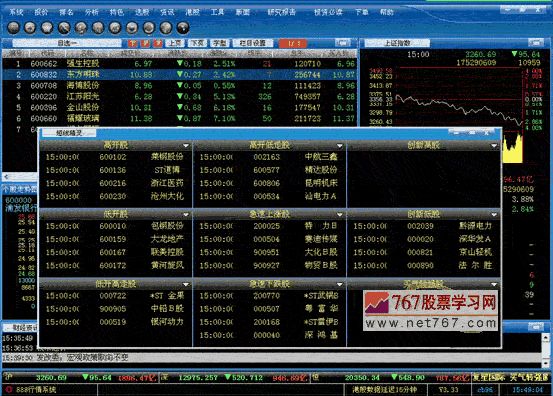Click the 上页 button
Image resolution: width=553 pixels, height=396 pixels.
[175, 43]
